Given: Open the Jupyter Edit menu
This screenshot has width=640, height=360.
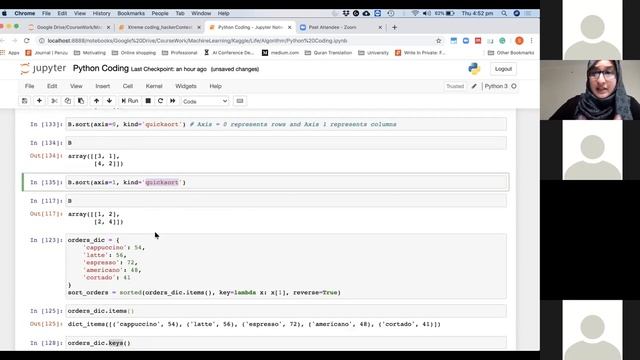Looking at the screenshot, I should (52, 86).
